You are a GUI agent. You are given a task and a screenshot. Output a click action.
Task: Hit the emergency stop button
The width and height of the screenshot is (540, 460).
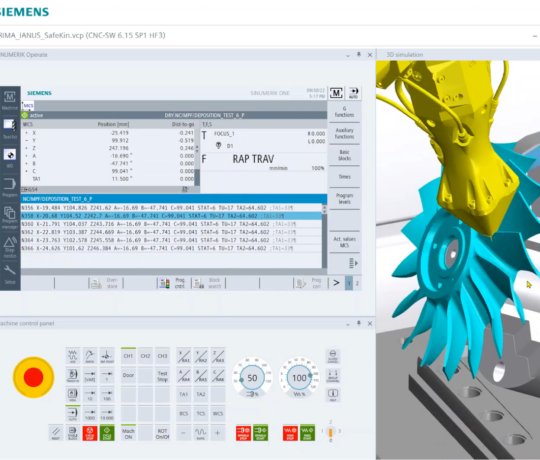[33, 377]
